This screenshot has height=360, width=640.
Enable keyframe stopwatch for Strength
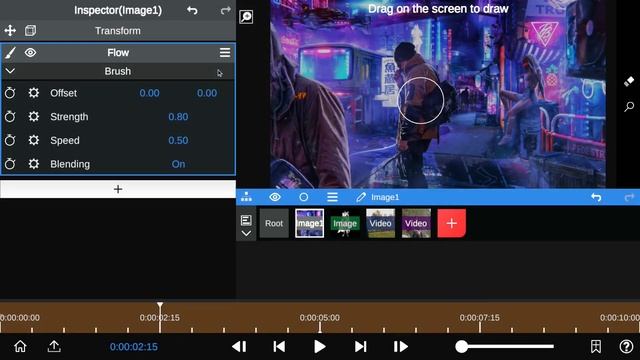coord(10,117)
